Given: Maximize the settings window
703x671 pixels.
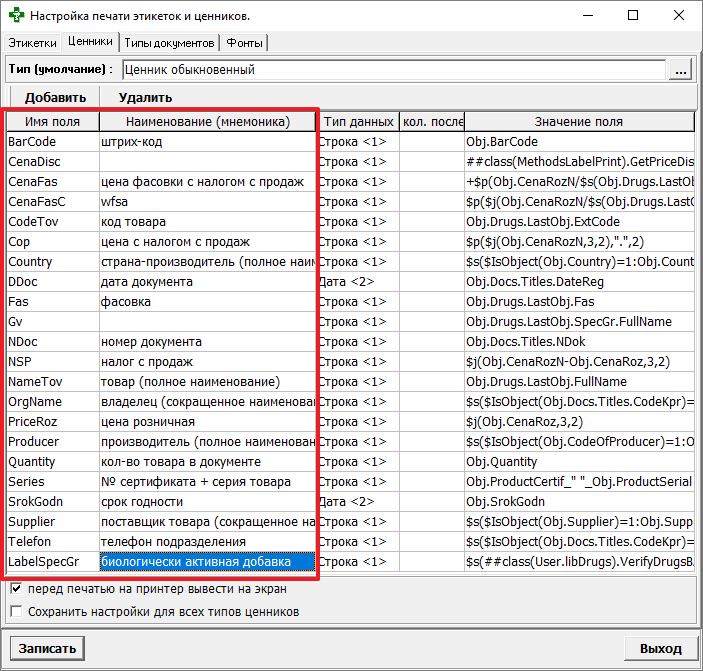Looking at the screenshot, I should point(633,16).
